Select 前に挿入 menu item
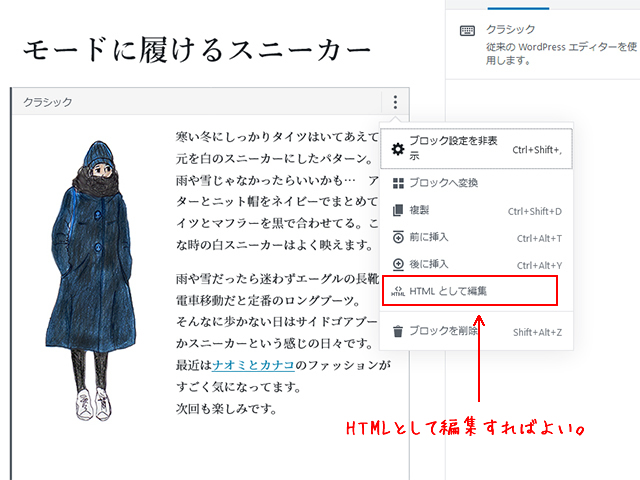Screen dimensions: 640x480 (476, 237)
